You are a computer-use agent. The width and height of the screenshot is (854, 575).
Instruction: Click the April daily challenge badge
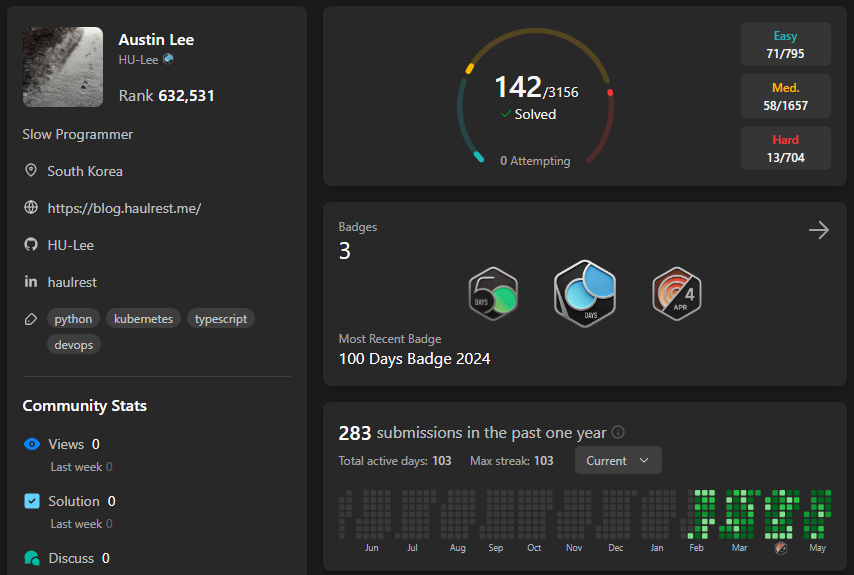coord(676,294)
